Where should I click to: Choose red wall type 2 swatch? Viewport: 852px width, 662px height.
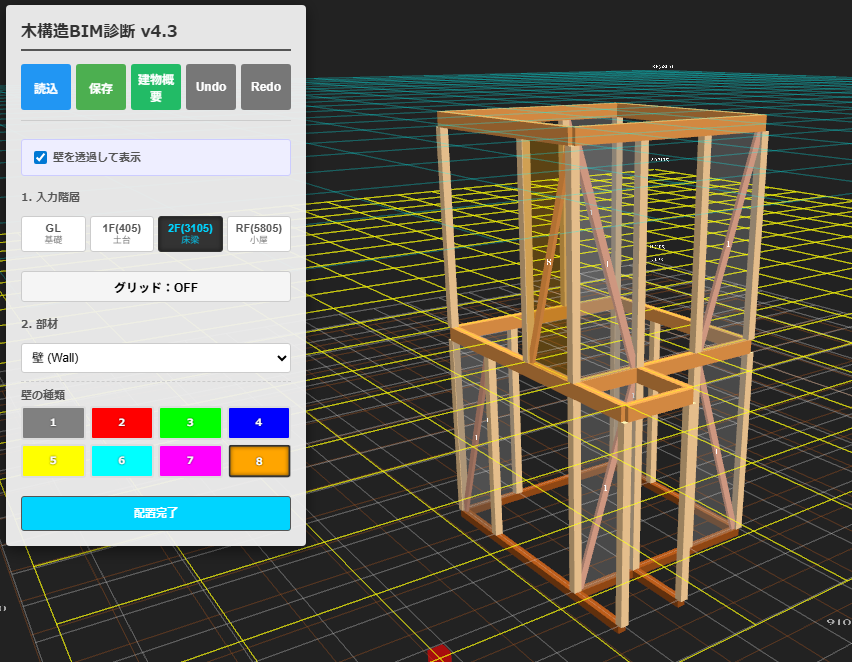122,423
